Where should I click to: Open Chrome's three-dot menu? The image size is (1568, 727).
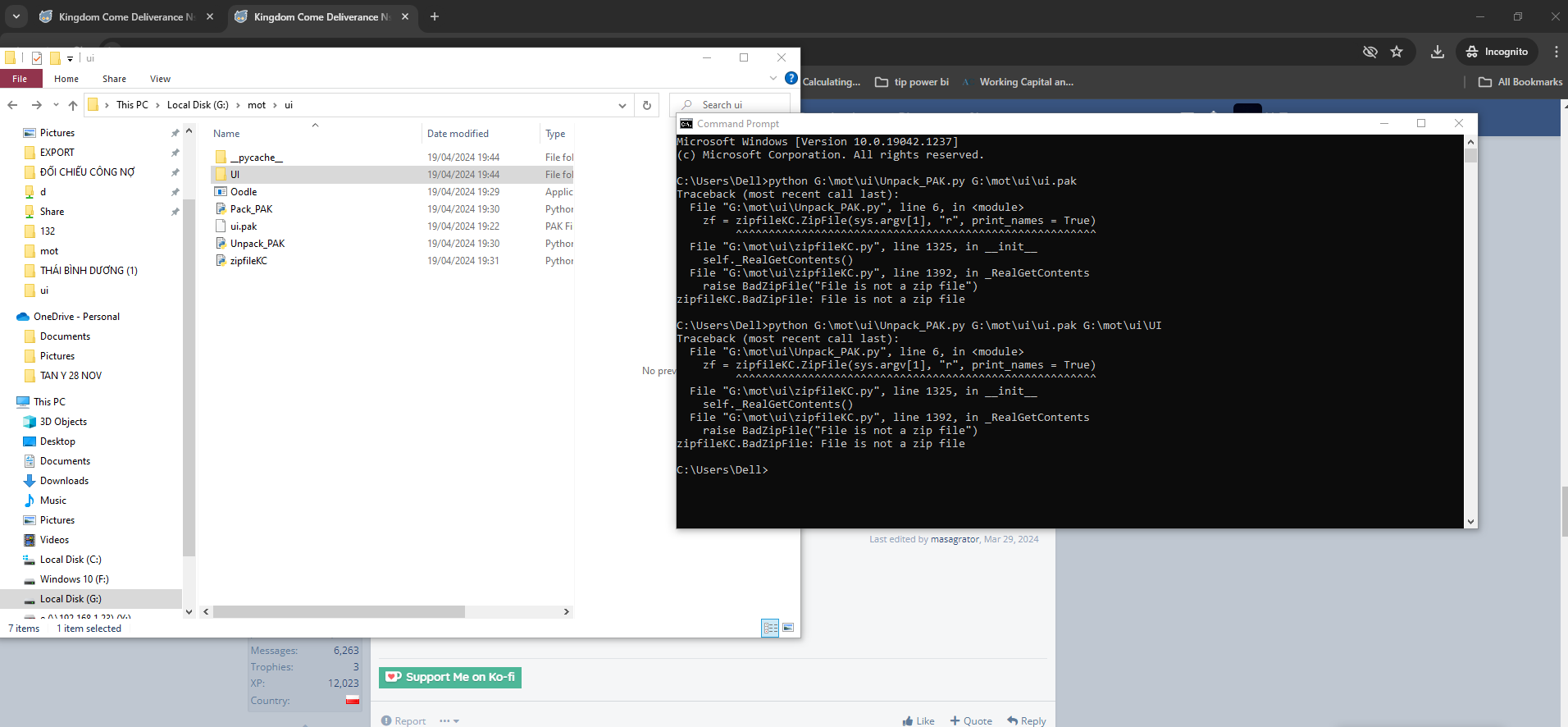tap(1557, 52)
